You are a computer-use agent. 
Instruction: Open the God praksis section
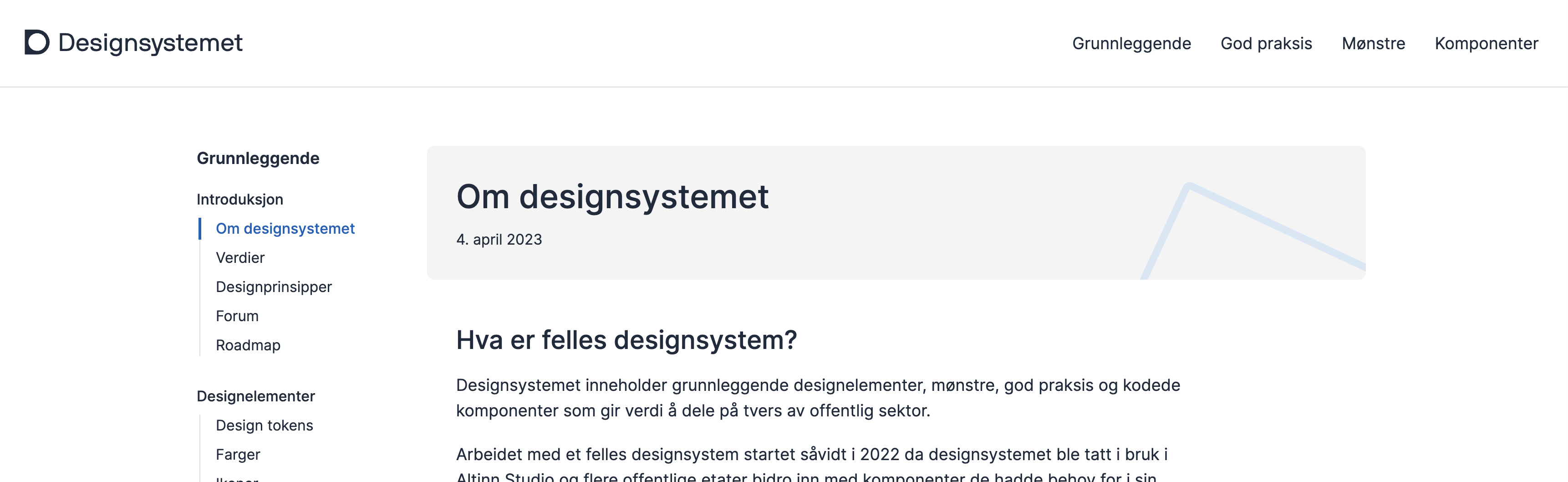pos(1267,43)
